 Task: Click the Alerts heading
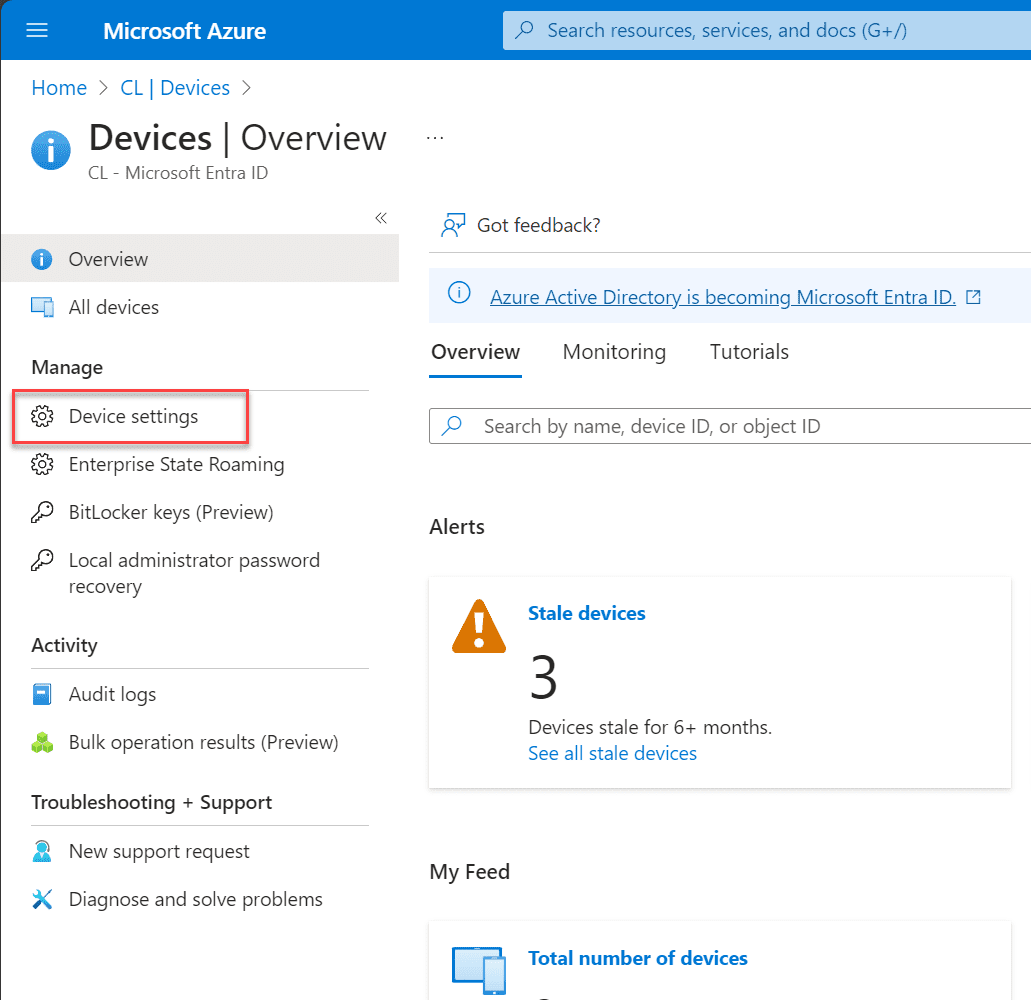tap(457, 527)
